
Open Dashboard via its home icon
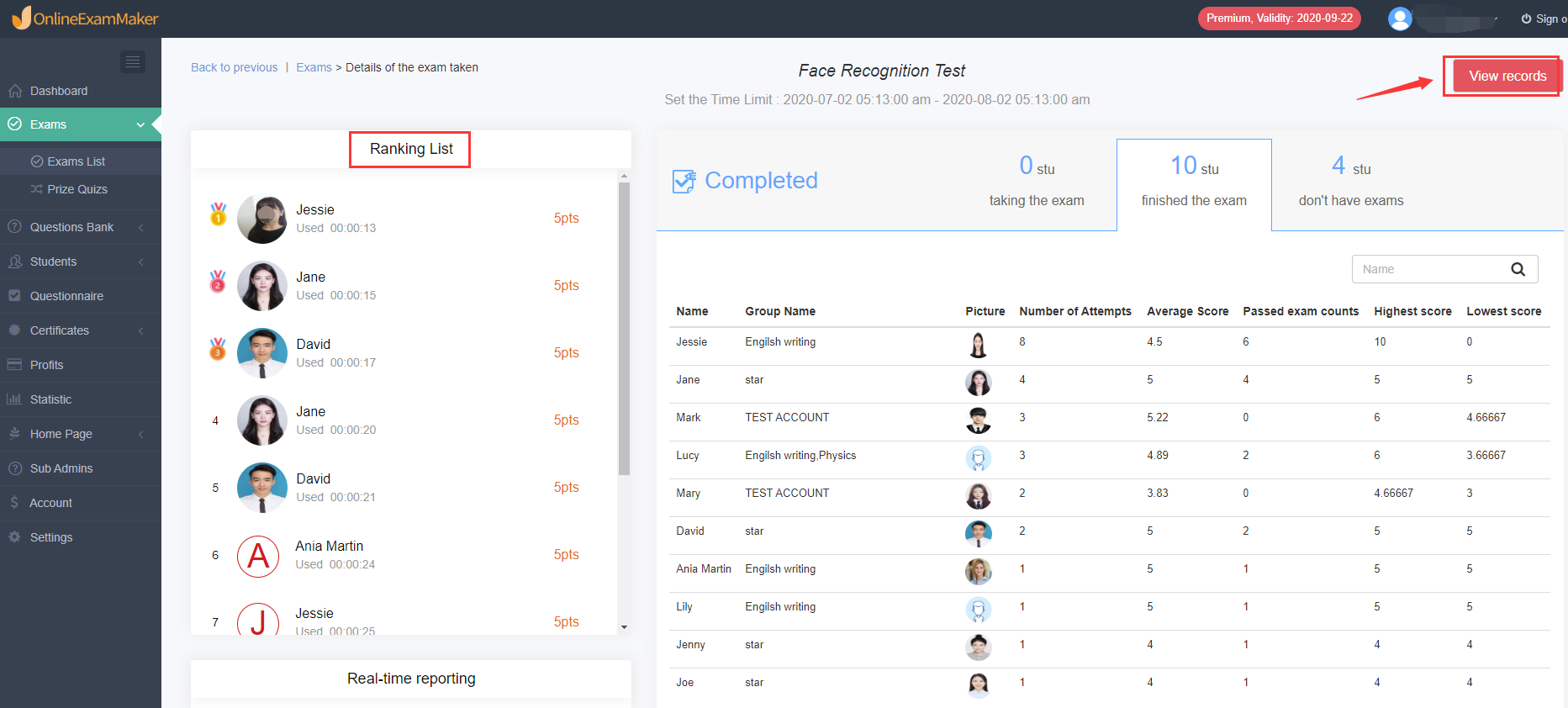pyautogui.click(x=15, y=91)
